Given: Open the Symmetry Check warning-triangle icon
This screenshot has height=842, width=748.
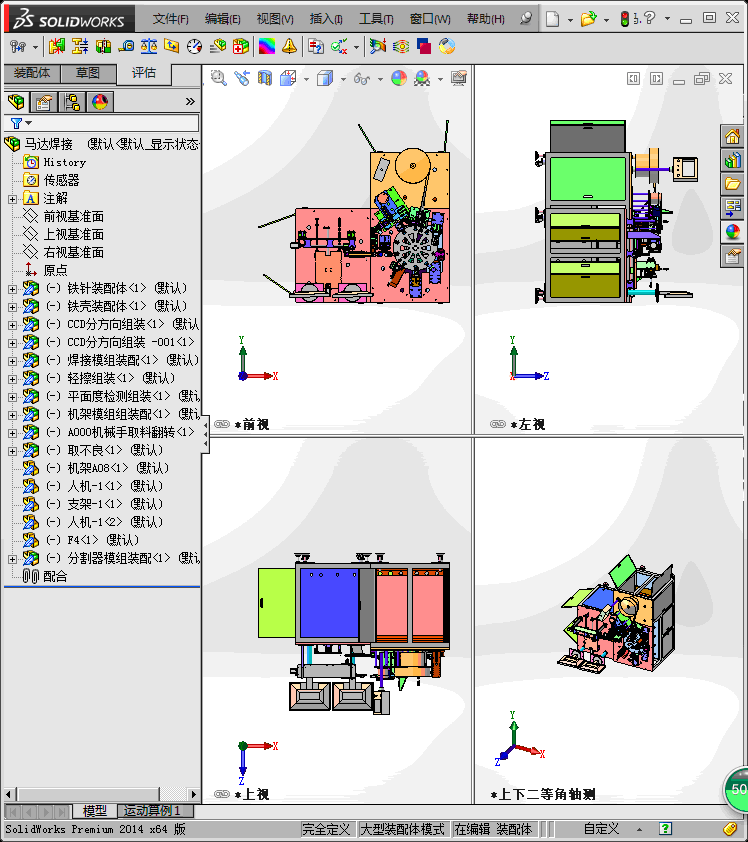Looking at the screenshot, I should [289, 47].
